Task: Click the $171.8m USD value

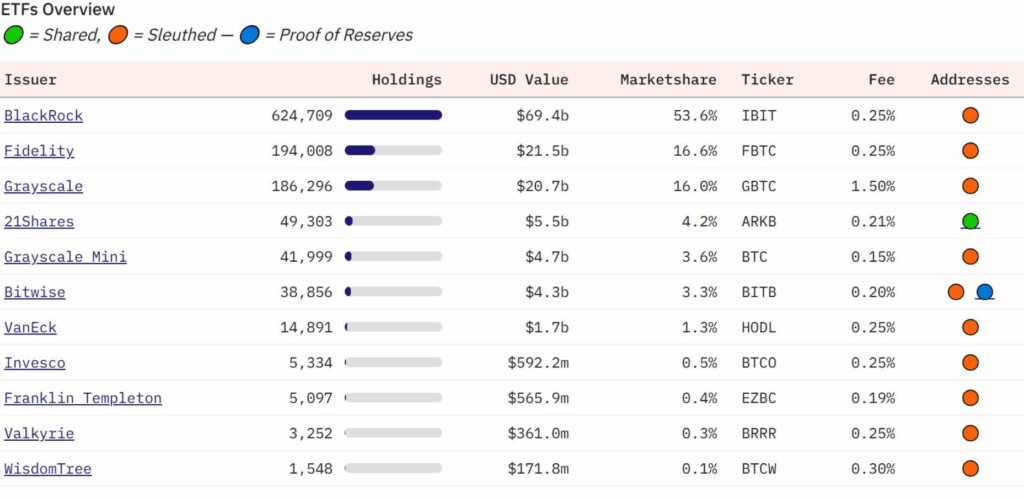Action: [x=538, y=468]
